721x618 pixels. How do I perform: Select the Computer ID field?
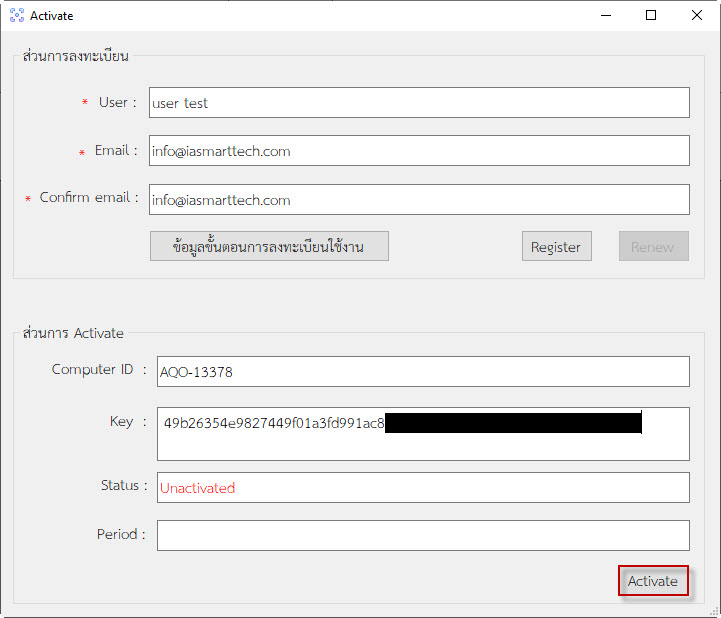pos(423,372)
